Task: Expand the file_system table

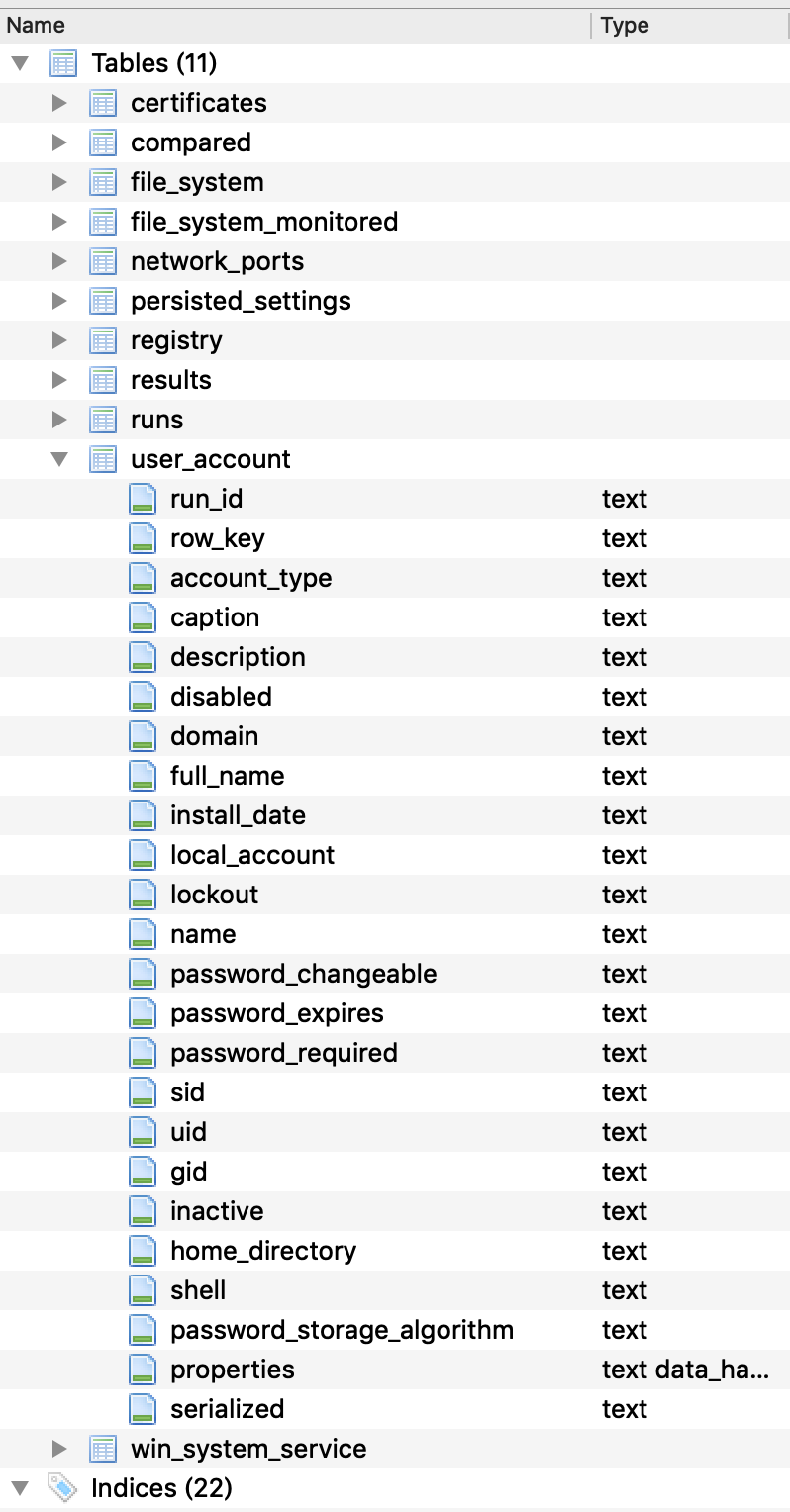Action: [x=59, y=182]
